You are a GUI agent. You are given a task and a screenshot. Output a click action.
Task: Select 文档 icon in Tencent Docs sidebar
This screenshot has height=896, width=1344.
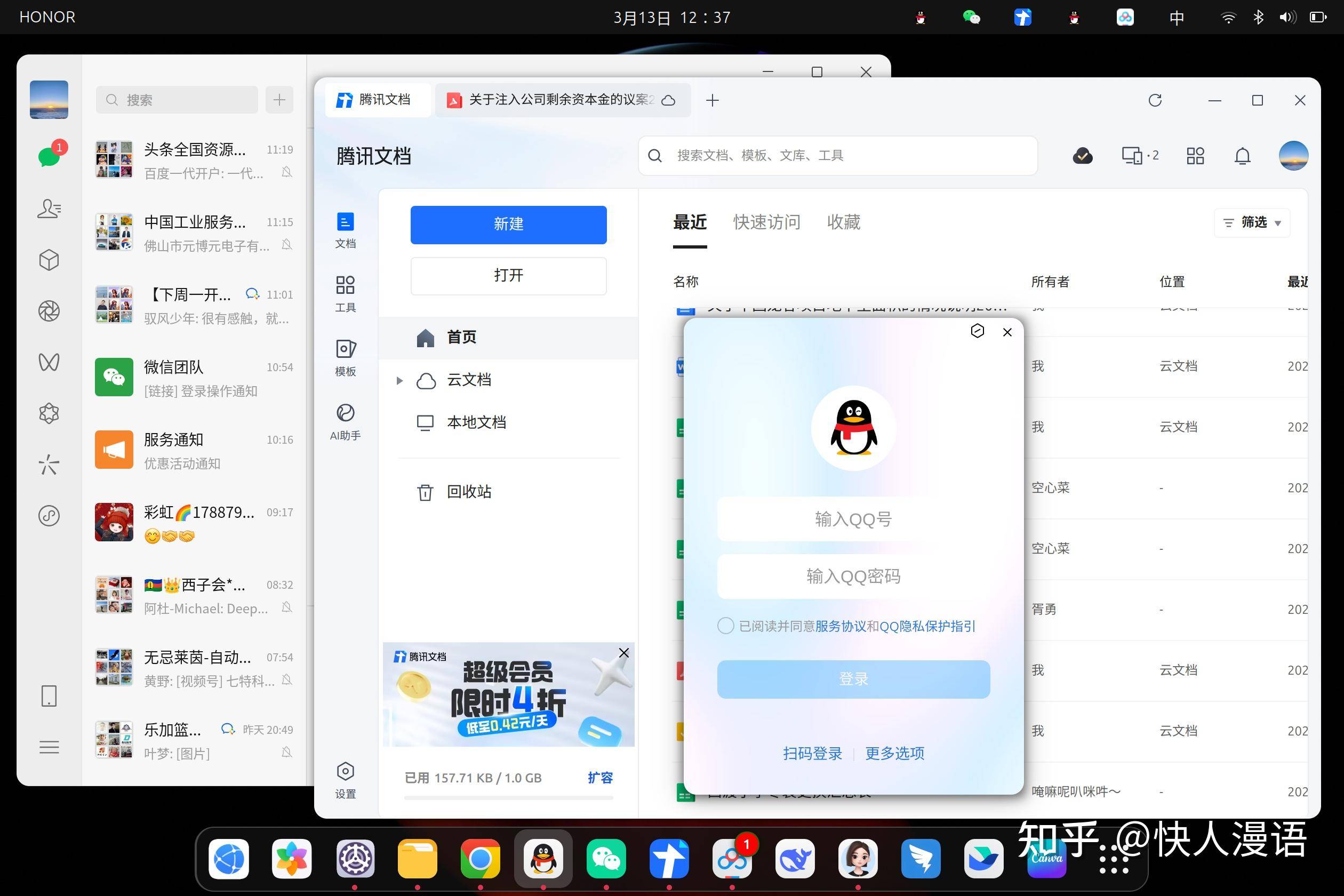click(x=345, y=230)
